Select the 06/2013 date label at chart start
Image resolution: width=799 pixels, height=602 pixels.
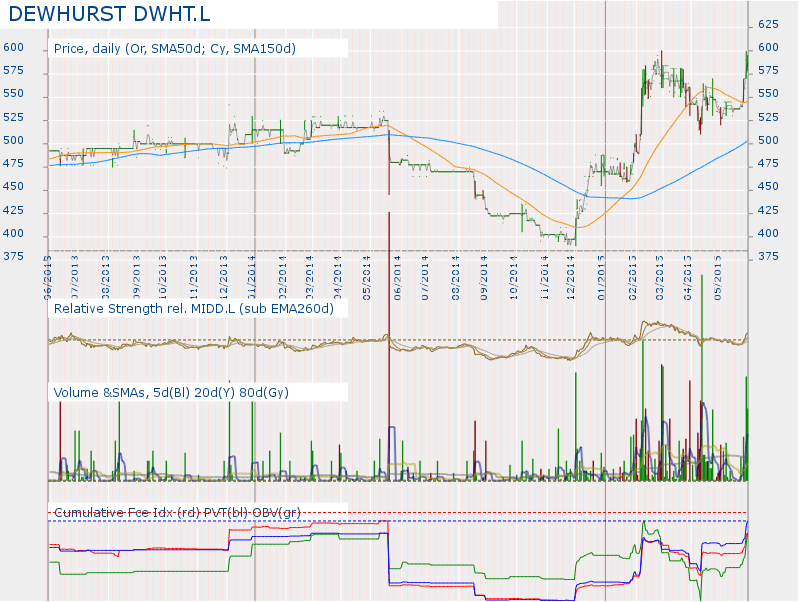coord(48,273)
